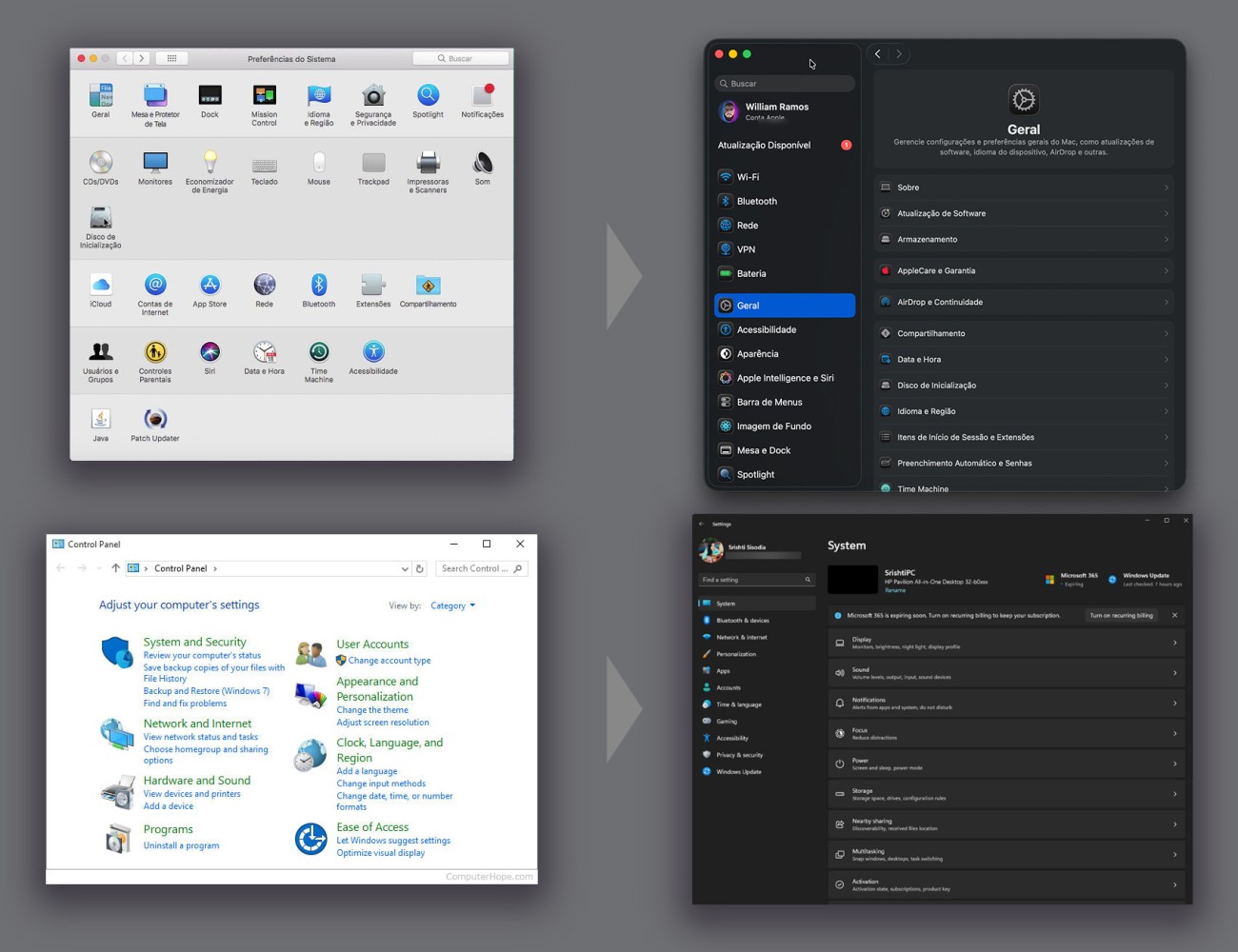Dismiss the Microsoft 365 expiring banner

pyautogui.click(x=1174, y=616)
